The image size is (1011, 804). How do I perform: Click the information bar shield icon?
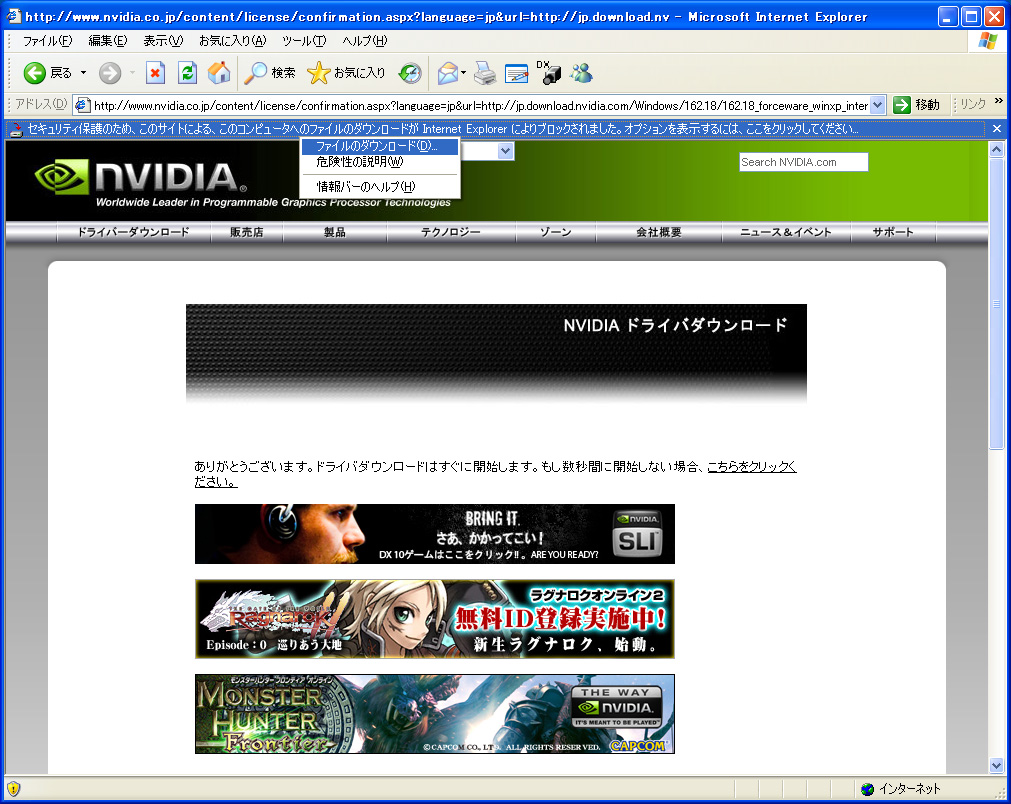(x=16, y=130)
